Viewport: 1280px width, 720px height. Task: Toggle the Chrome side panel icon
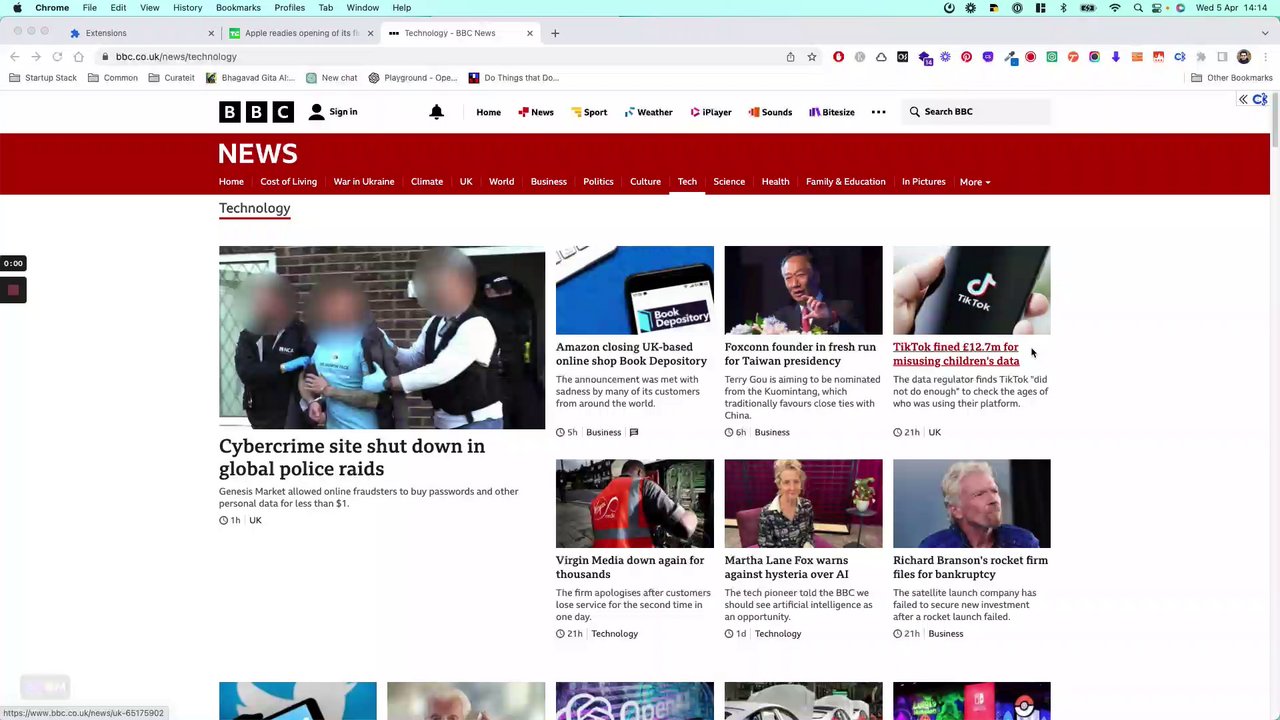[x=1222, y=57]
